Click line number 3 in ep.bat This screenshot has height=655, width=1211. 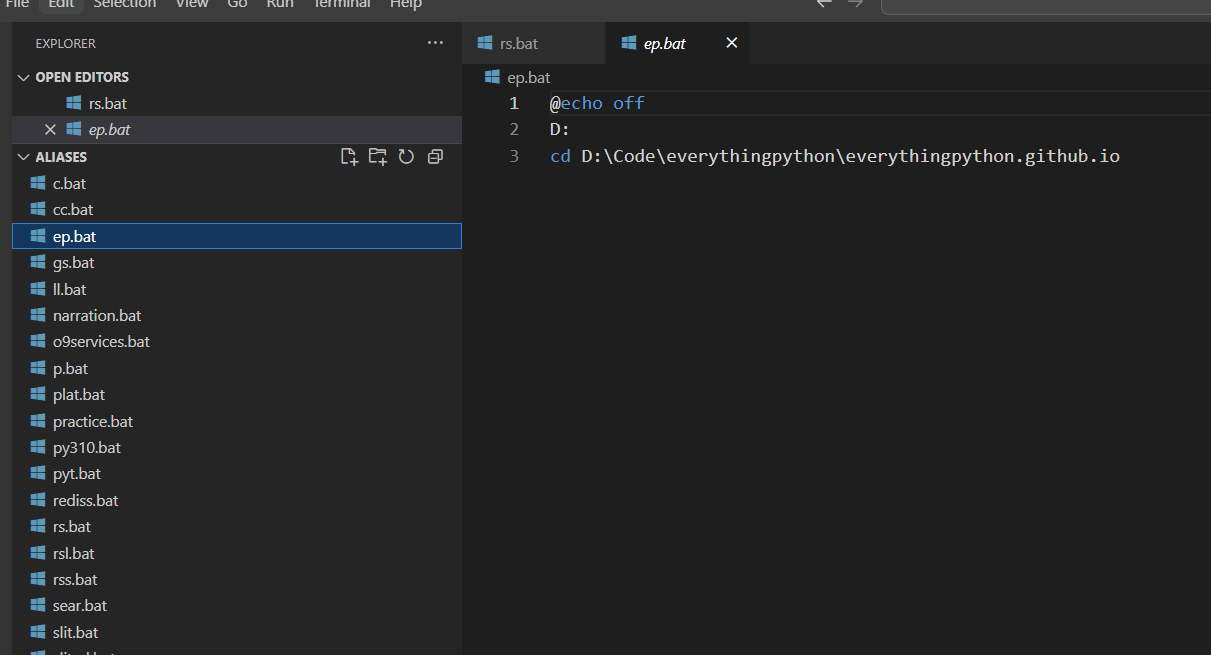[x=513, y=156]
